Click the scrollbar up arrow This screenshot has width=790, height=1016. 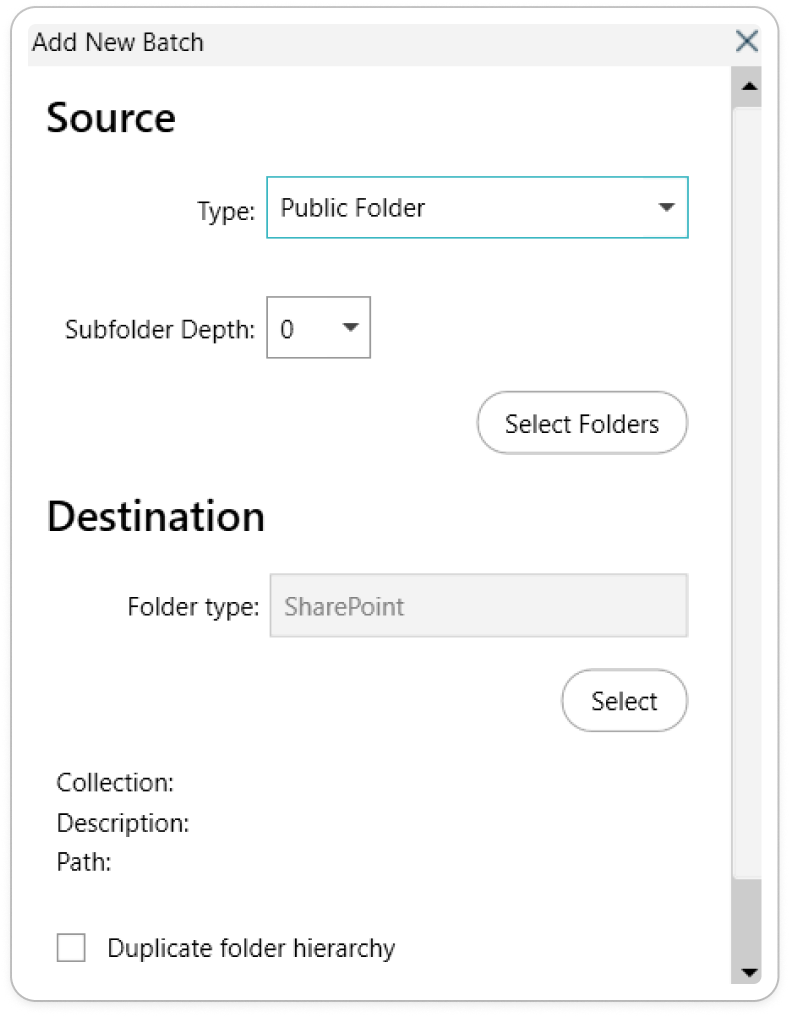pyautogui.click(x=750, y=86)
